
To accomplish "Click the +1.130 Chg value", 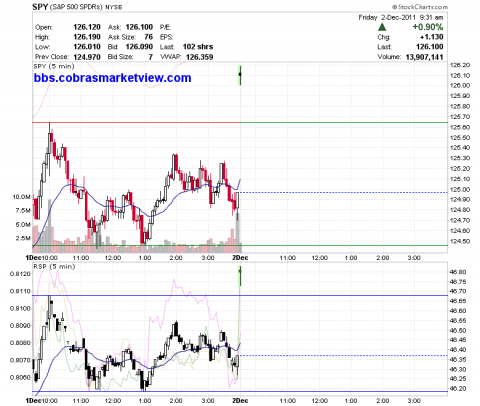I will click(432, 37).
